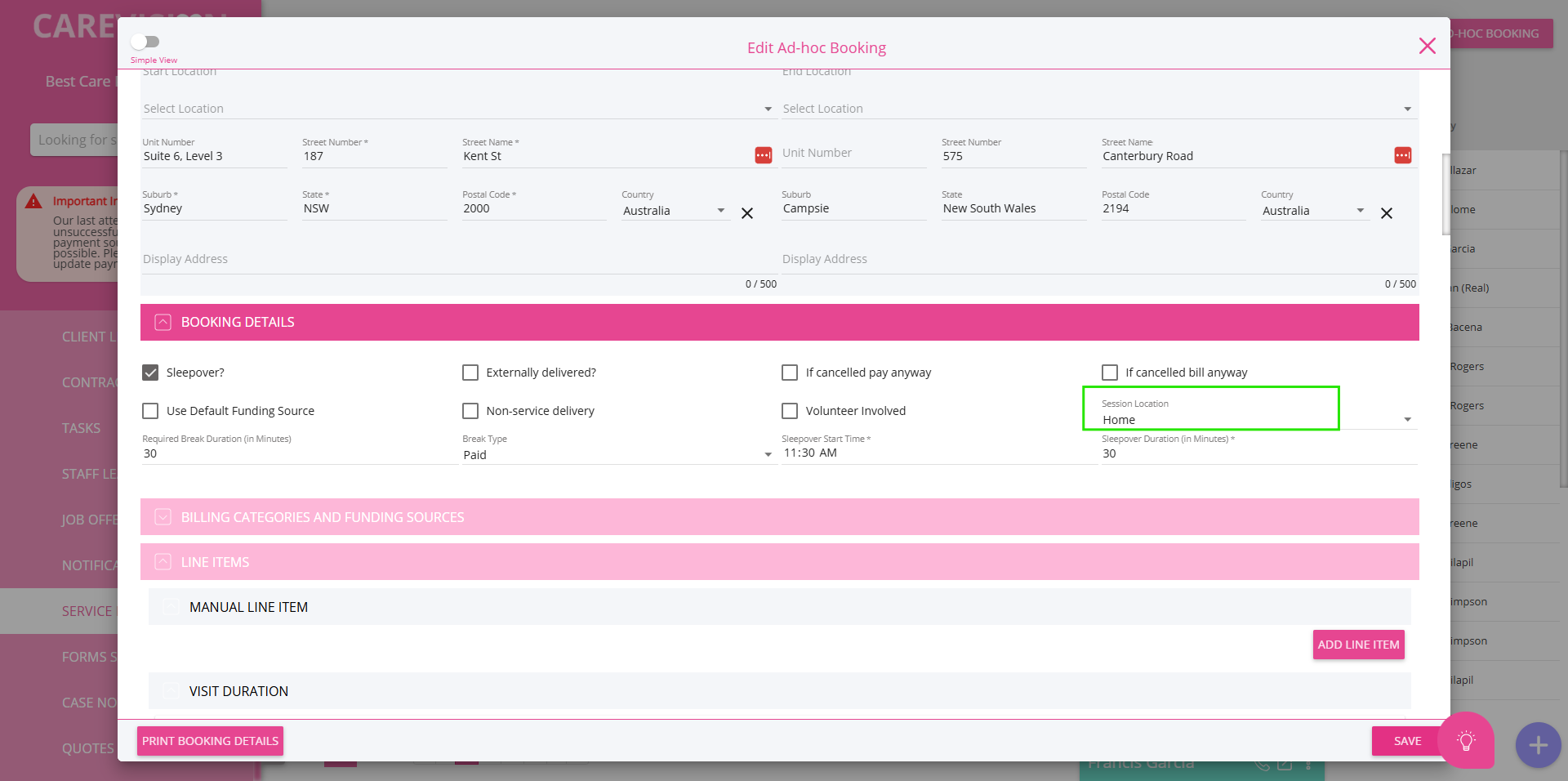The height and width of the screenshot is (781, 1568).
Task: Click end Postal Code field 2194
Action: (1174, 208)
